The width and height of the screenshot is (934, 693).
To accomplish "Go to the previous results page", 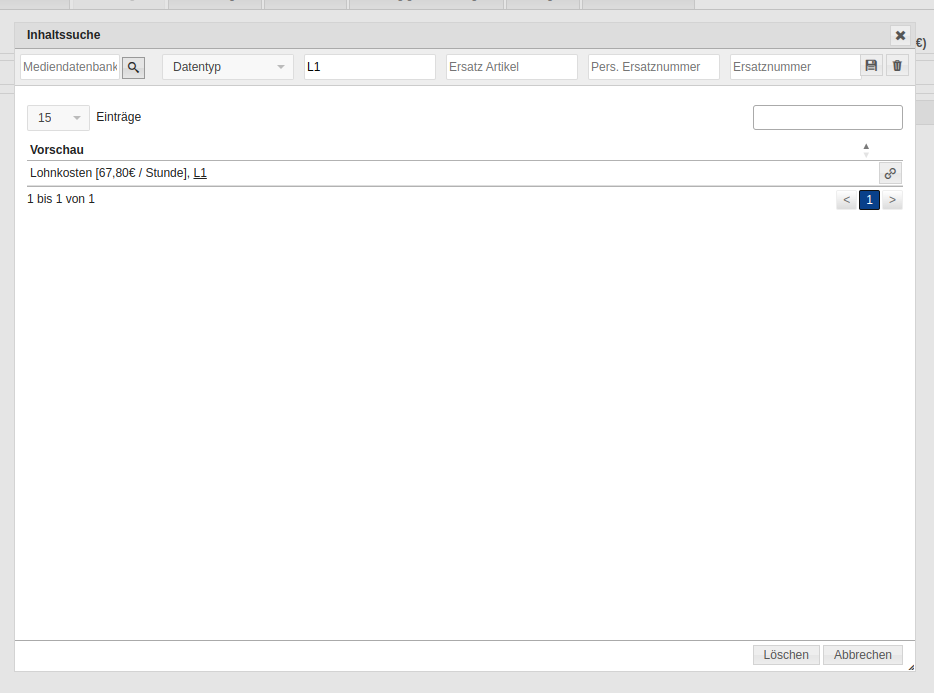I will coord(846,200).
